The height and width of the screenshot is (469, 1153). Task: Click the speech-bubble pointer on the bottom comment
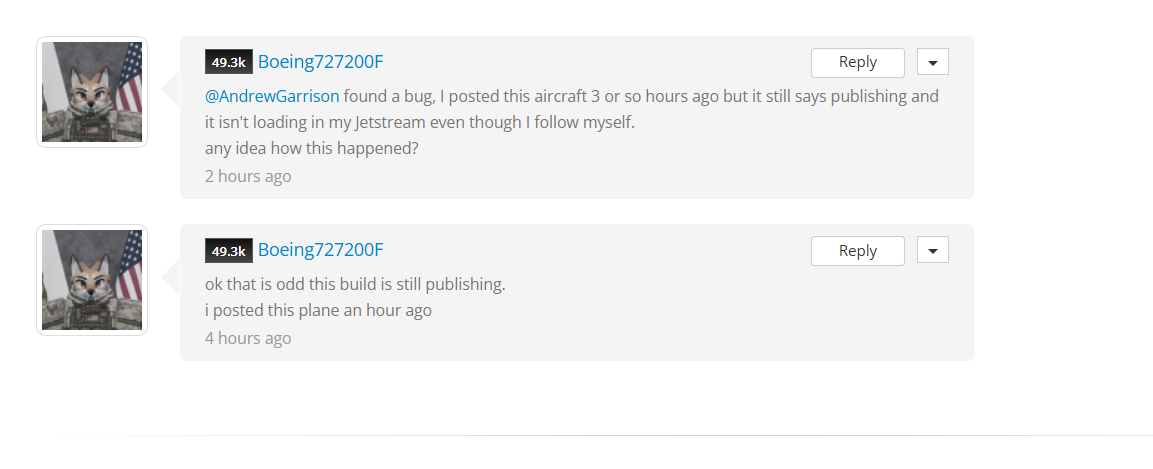coord(171,278)
